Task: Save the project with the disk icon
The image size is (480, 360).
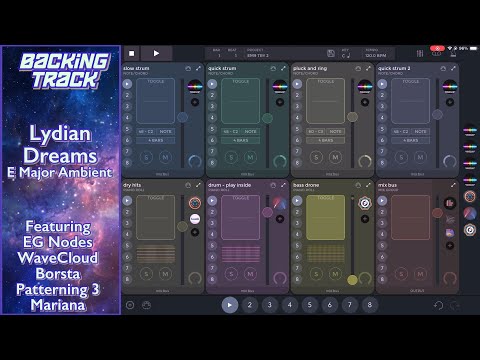Action: click(331, 53)
